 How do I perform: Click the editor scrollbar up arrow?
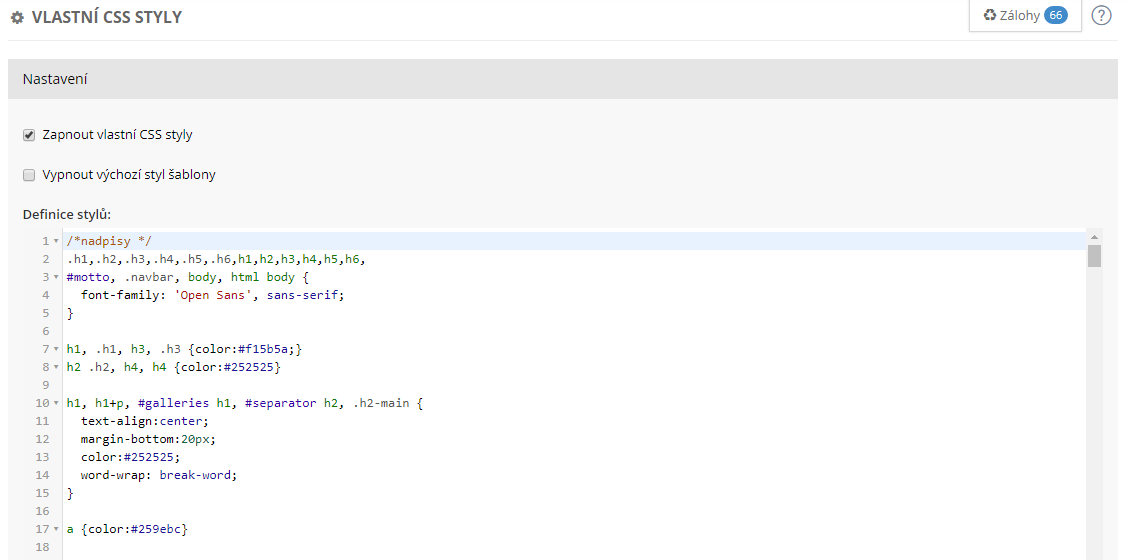tap(1094, 235)
